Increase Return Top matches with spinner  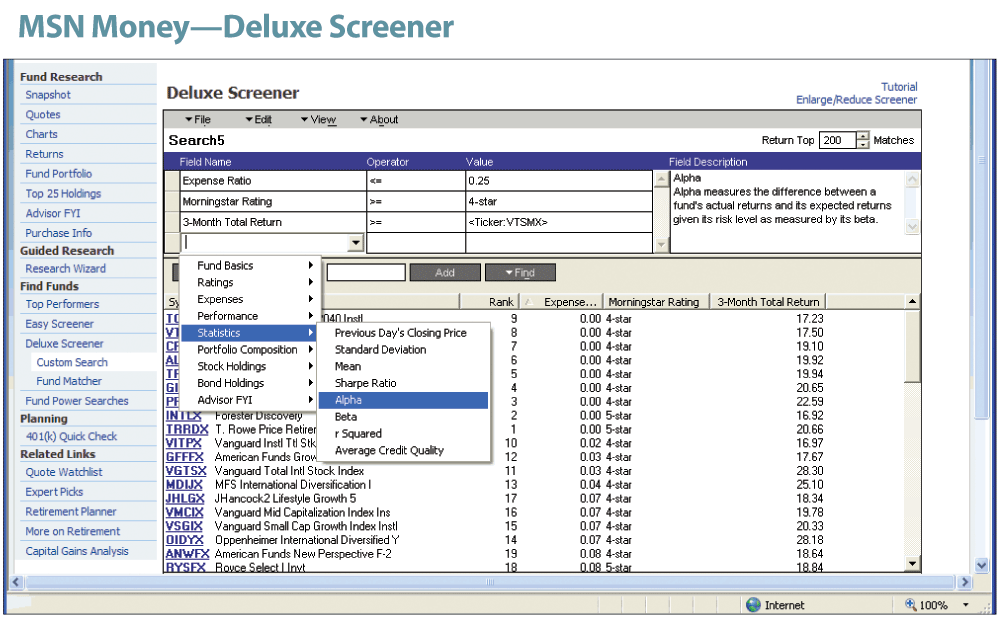point(863,136)
